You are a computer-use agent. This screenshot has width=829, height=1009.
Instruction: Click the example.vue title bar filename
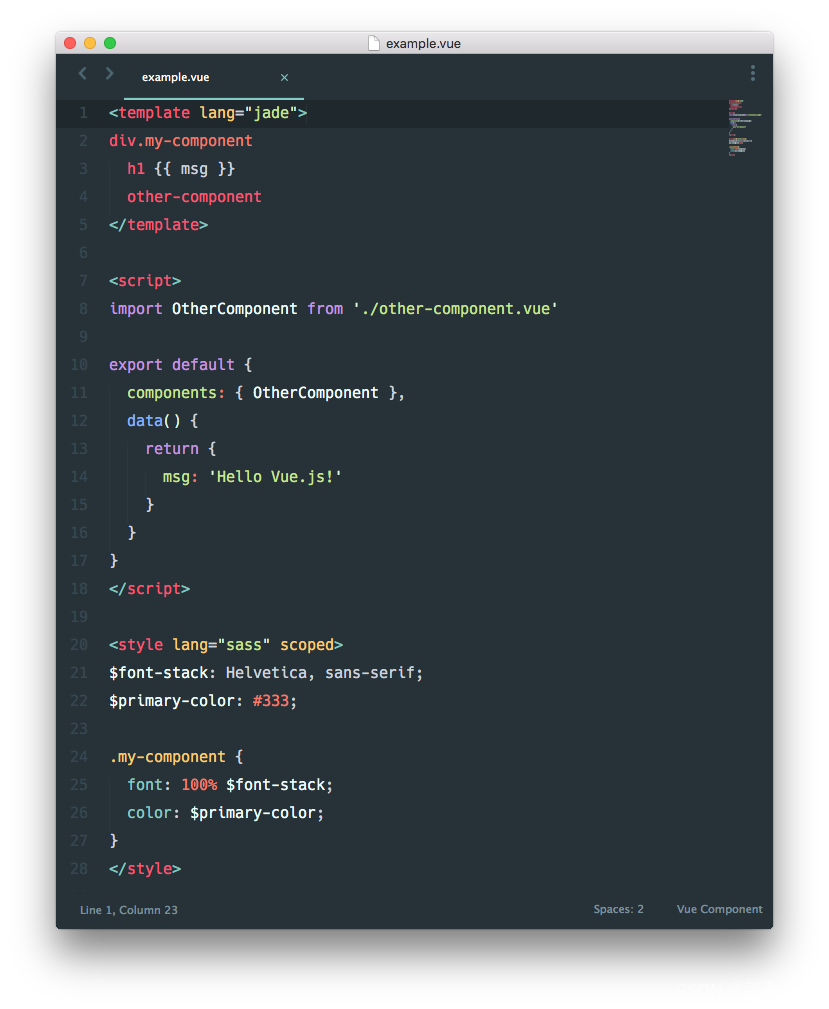click(424, 44)
